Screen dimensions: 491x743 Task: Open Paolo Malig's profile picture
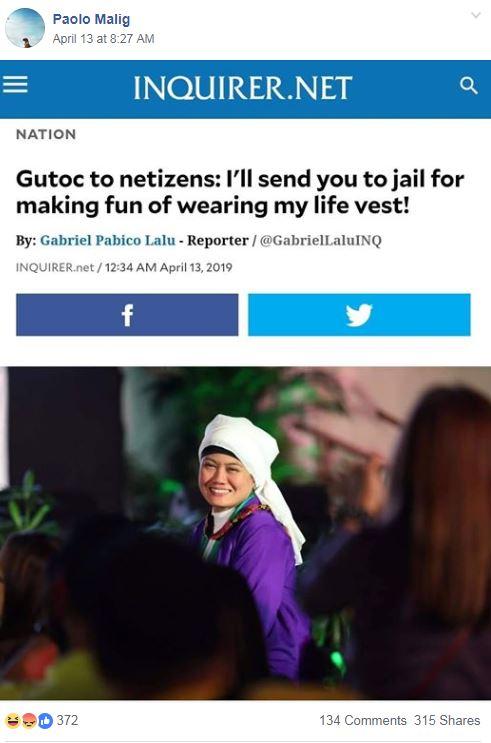coord(25,28)
